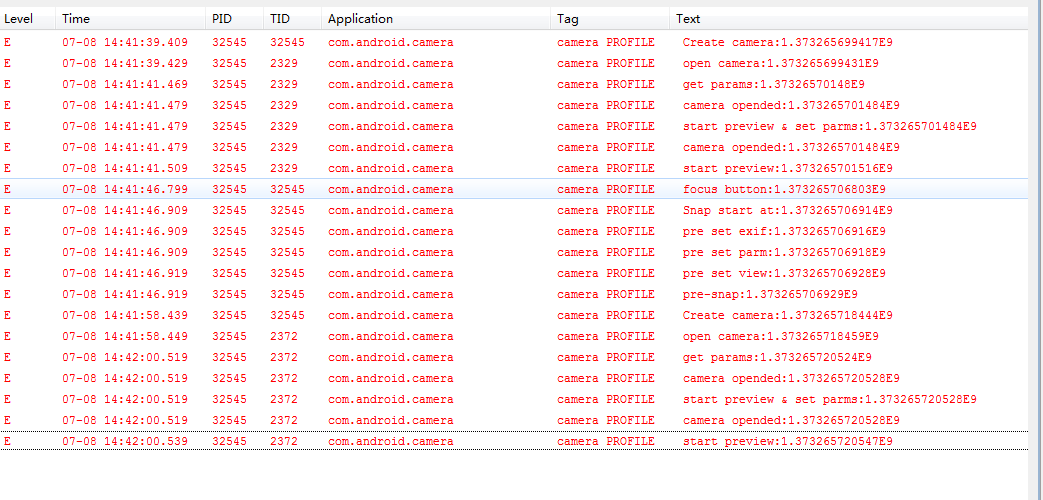Image resolution: width=1043 pixels, height=500 pixels.
Task: Select the 'pre set parm:1.373265706918E9' entry
Action: pos(514,253)
